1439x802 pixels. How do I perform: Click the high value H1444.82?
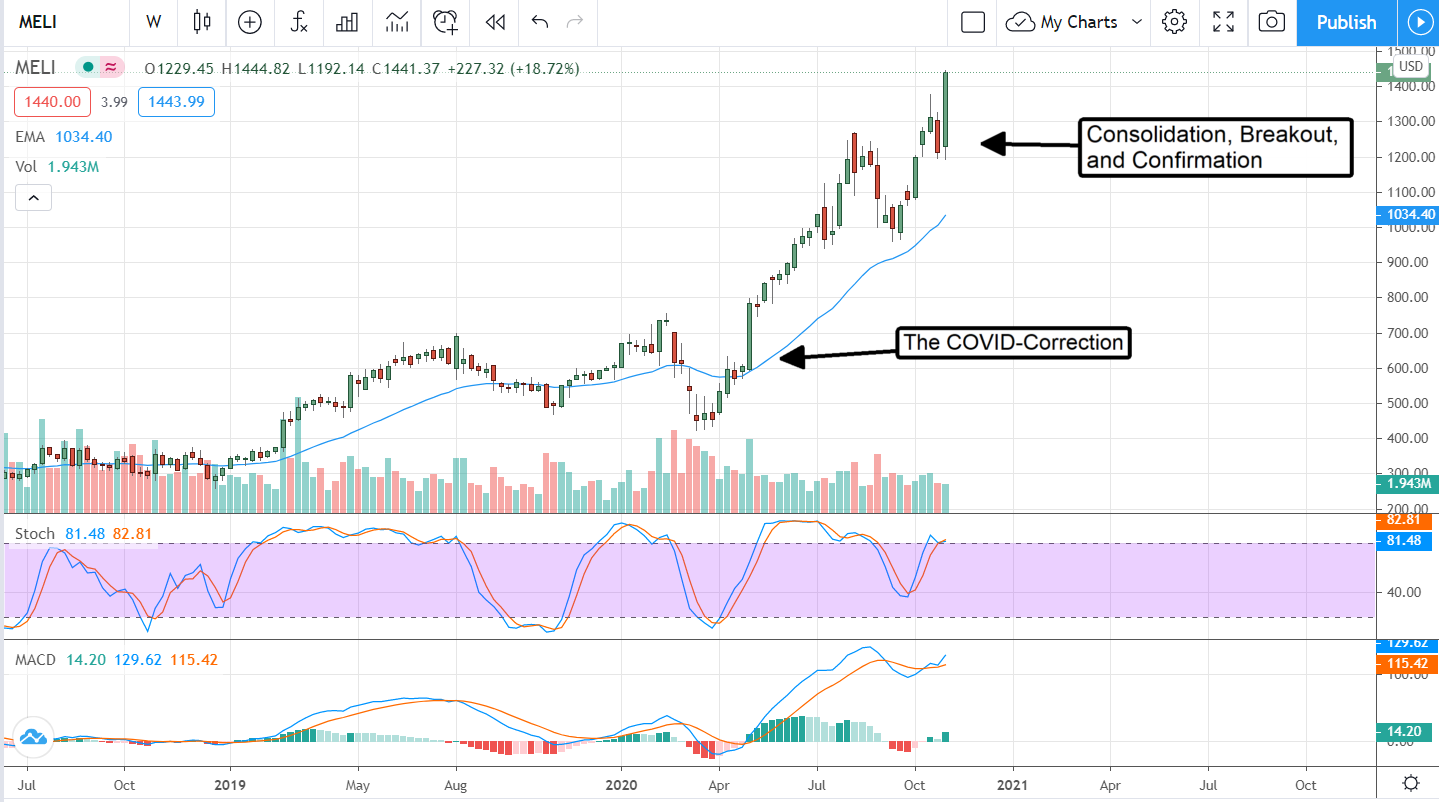point(256,69)
